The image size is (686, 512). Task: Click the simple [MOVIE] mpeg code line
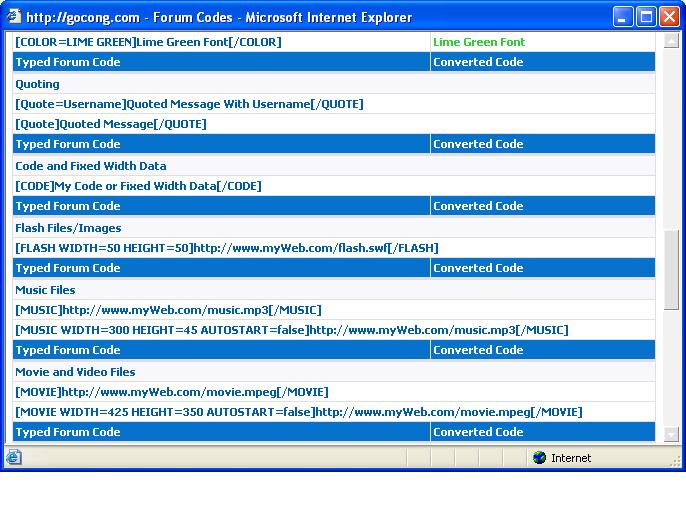coord(171,392)
